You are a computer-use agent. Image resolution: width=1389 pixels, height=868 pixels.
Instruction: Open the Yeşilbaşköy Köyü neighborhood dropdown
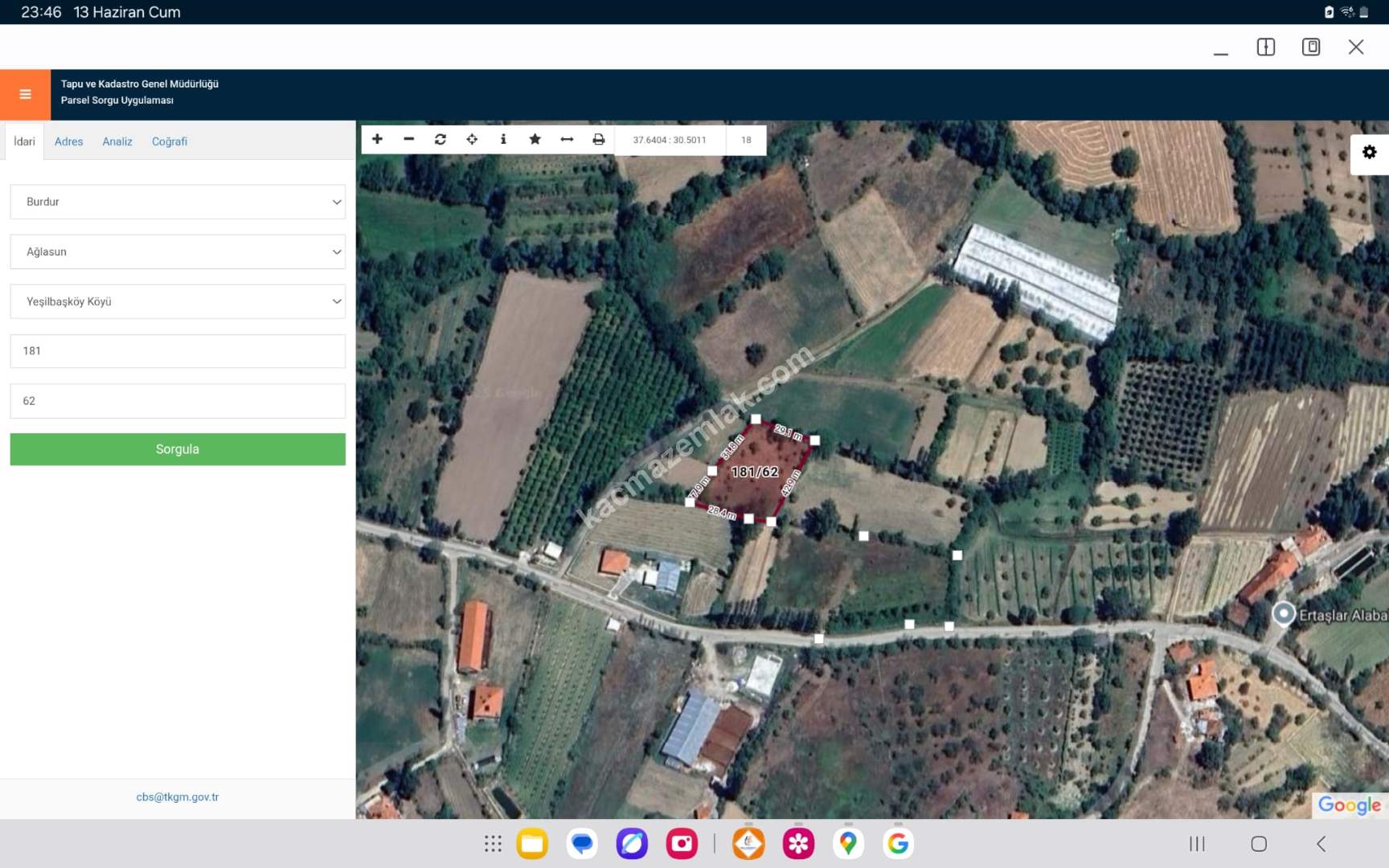coord(178,301)
